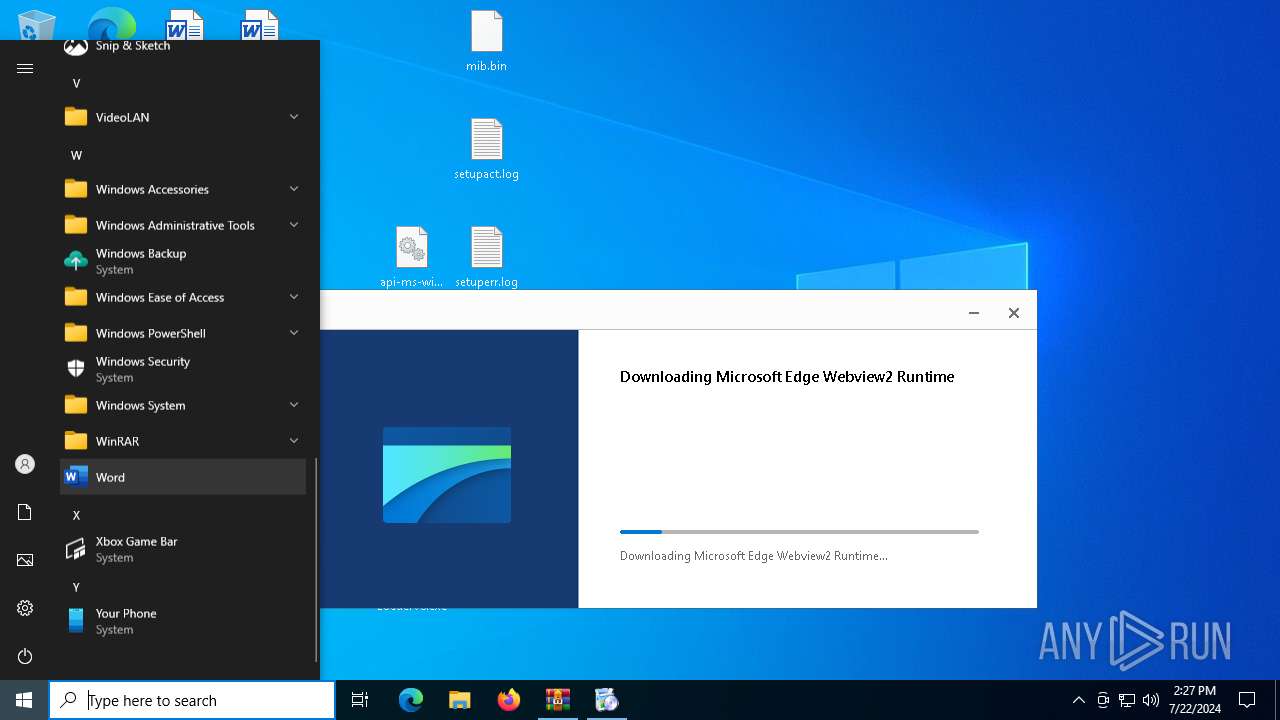Viewport: 1280px width, 720px height.
Task: Open Pictures from the Start sidebar
Action: (25, 560)
